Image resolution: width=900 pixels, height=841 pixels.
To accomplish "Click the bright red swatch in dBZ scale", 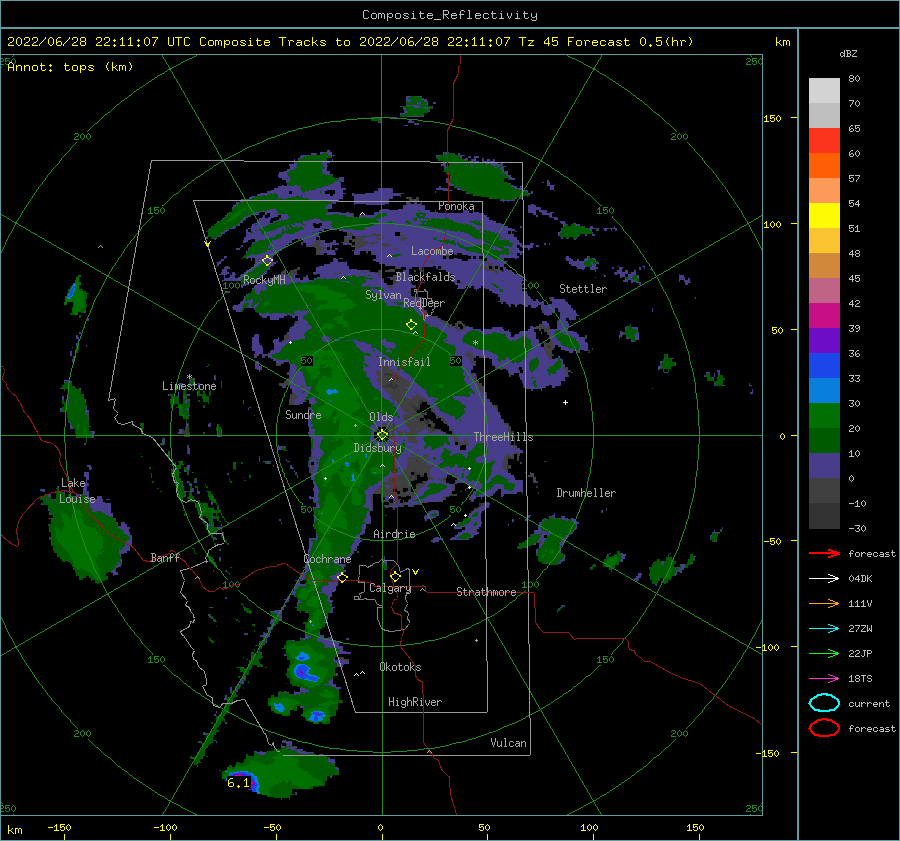I will click(x=824, y=141).
